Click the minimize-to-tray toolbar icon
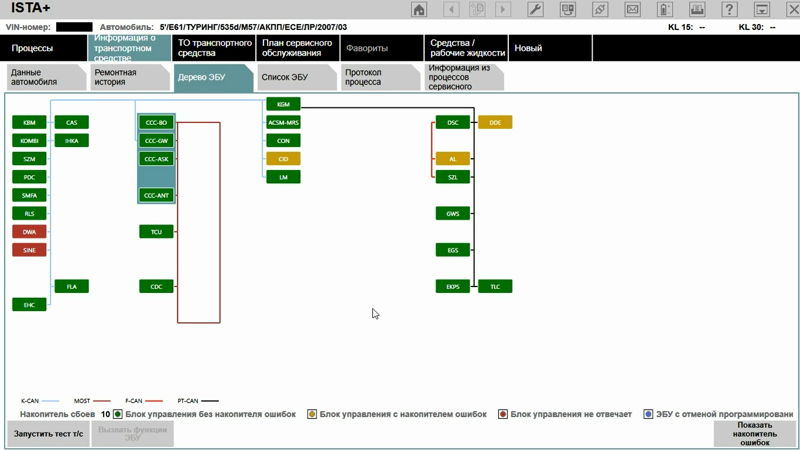This screenshot has height=450, width=800. point(760,10)
